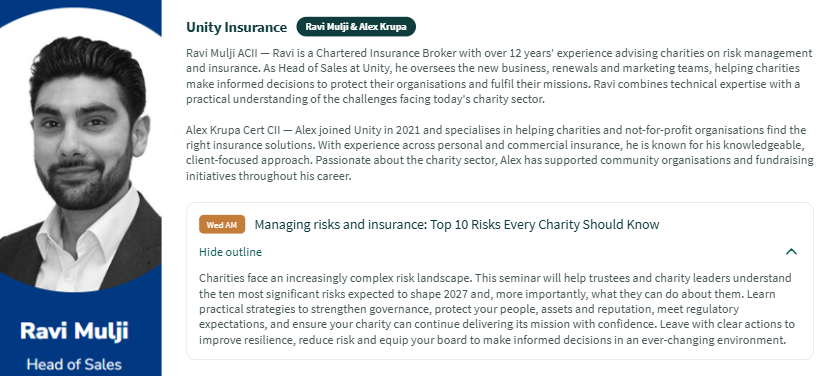Viewport: 825px width, 376px height.
Task: Click the Alex Krupa Cert CII biography paragraph
Action: pyautogui.click(x=499, y=153)
